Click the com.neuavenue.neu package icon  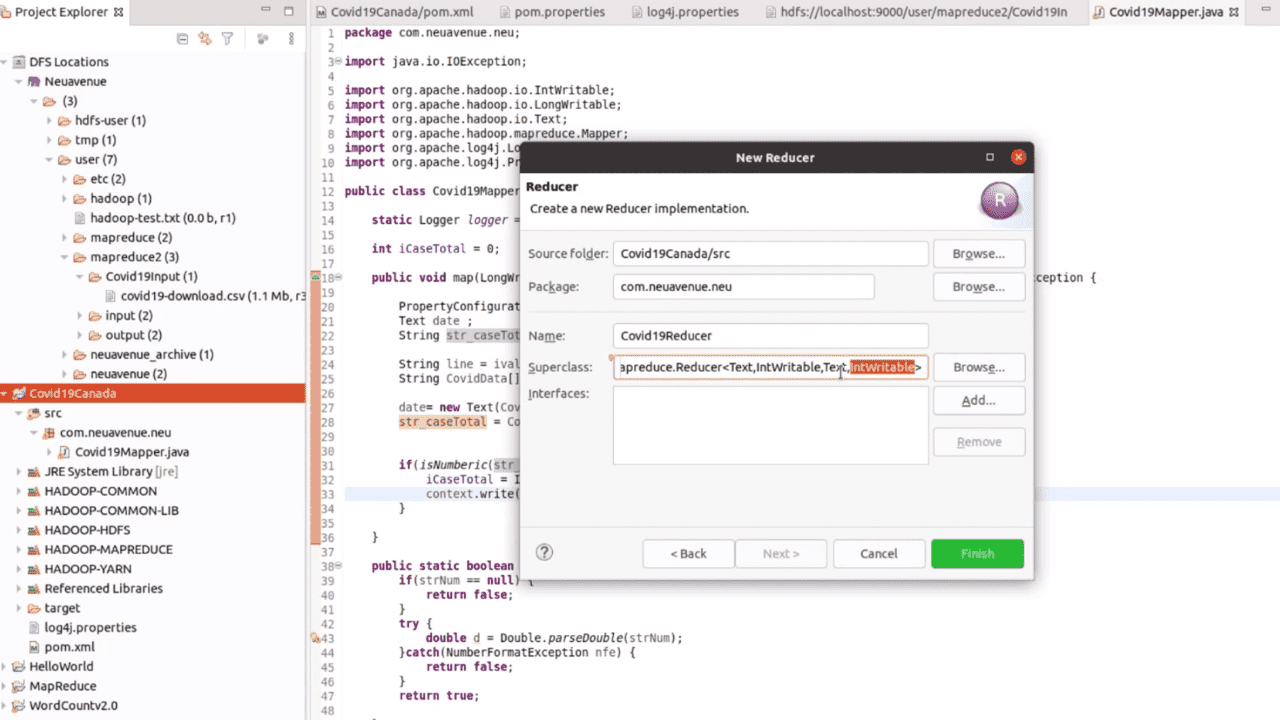[49, 433]
